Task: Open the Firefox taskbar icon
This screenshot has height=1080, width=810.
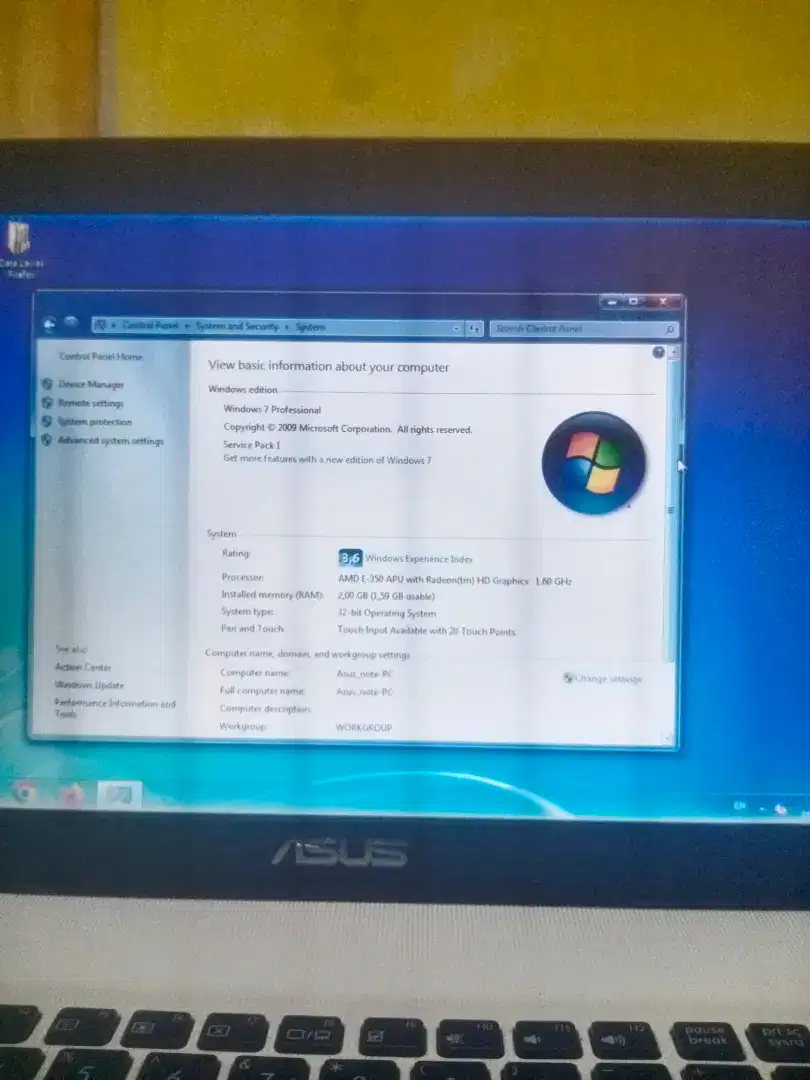Action: pyautogui.click(x=72, y=795)
